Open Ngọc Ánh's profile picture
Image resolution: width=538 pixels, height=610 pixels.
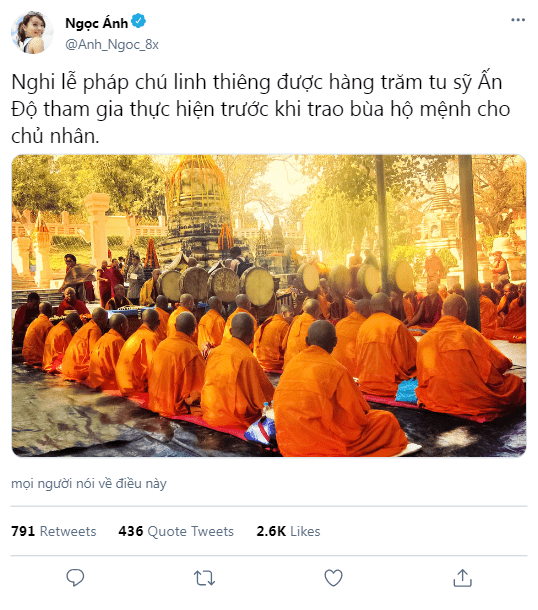point(32,33)
